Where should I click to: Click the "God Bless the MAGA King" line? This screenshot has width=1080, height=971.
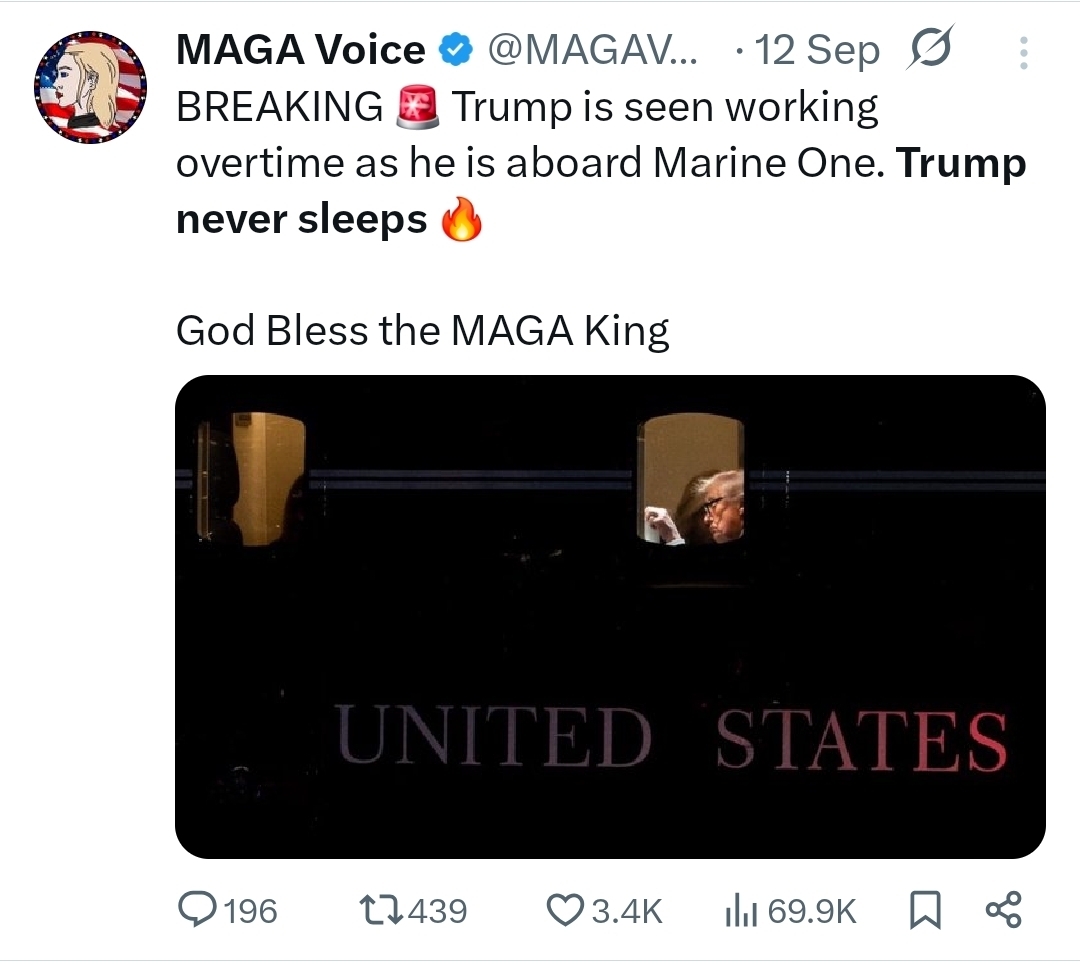(x=422, y=330)
